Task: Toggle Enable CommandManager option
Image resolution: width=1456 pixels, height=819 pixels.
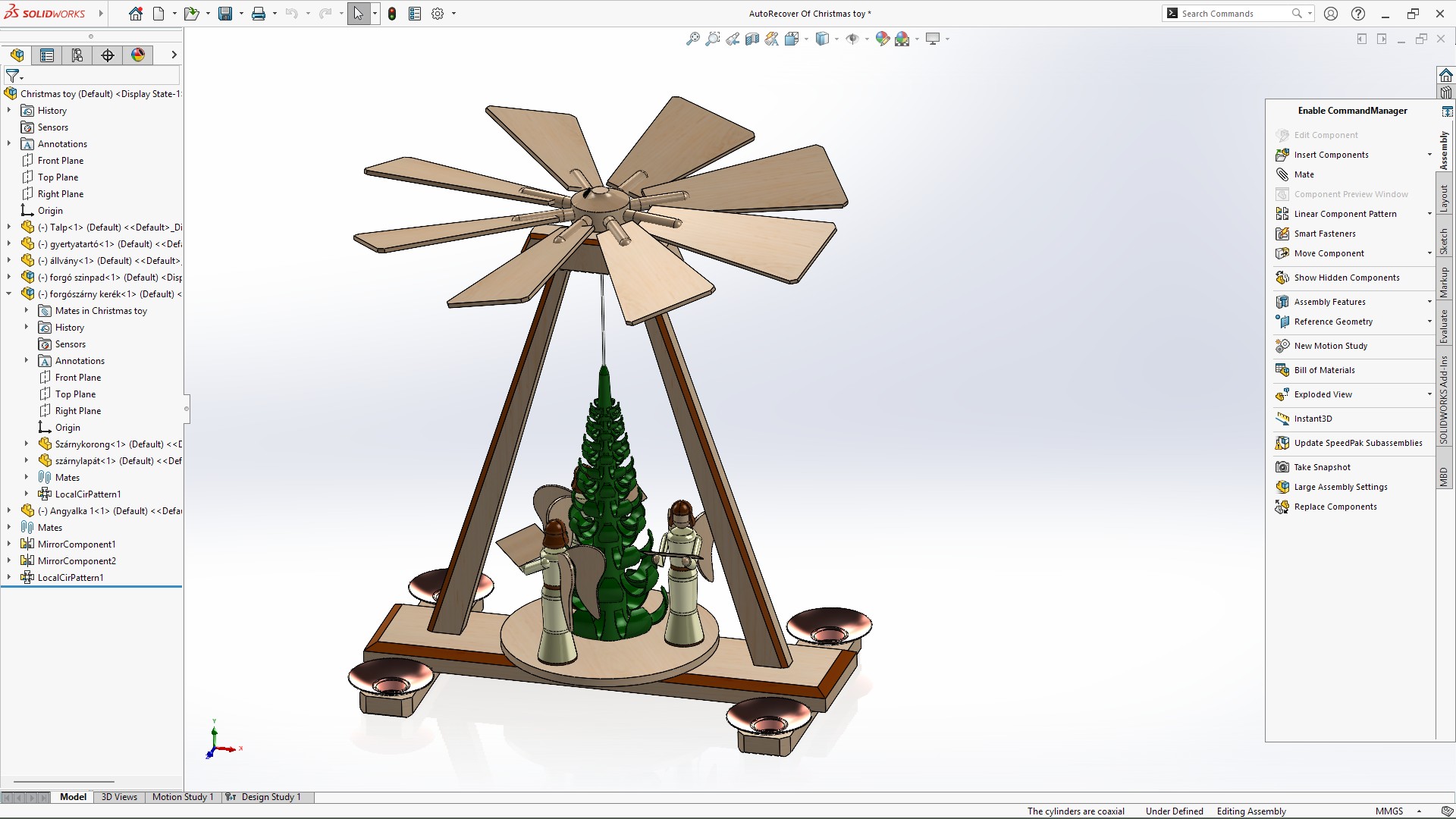Action: pyautogui.click(x=1352, y=111)
